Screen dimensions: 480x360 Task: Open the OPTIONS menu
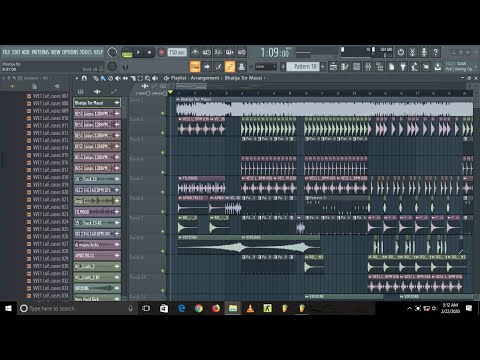(x=70, y=52)
